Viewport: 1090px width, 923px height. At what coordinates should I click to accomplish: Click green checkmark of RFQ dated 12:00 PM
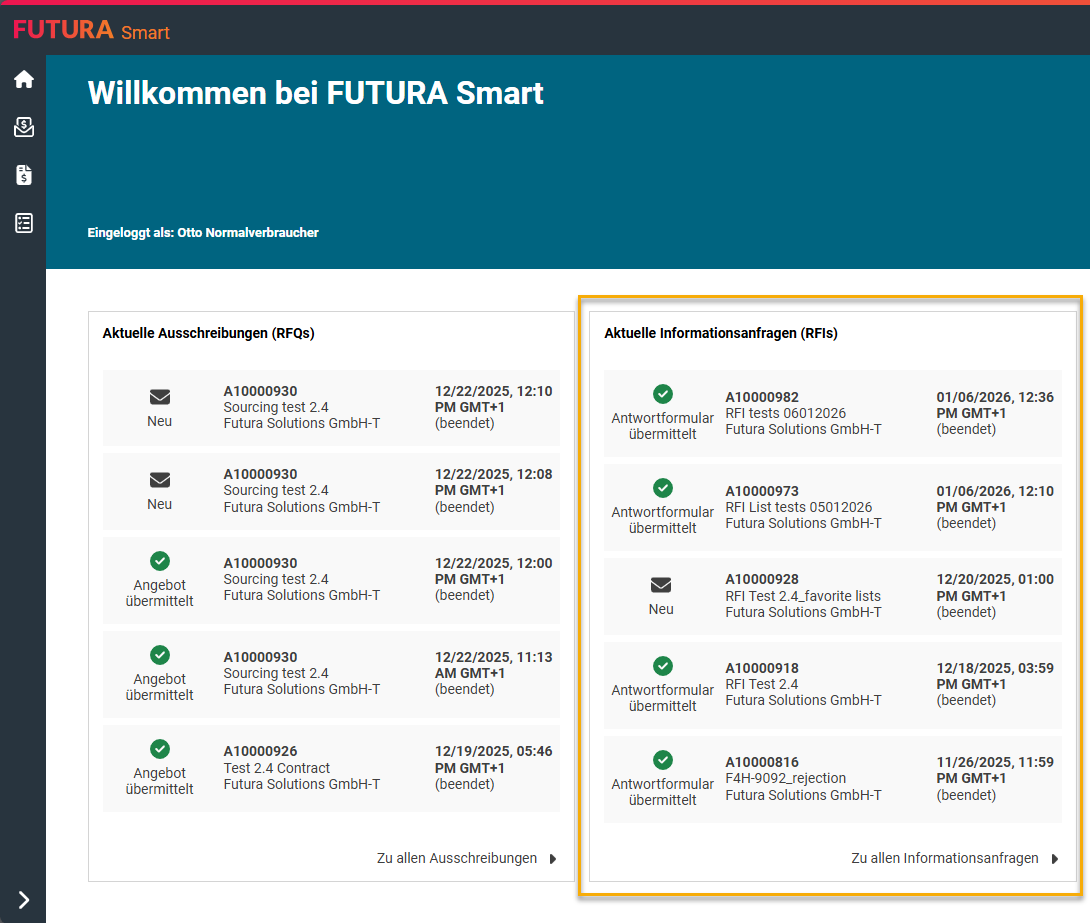pyautogui.click(x=159, y=562)
